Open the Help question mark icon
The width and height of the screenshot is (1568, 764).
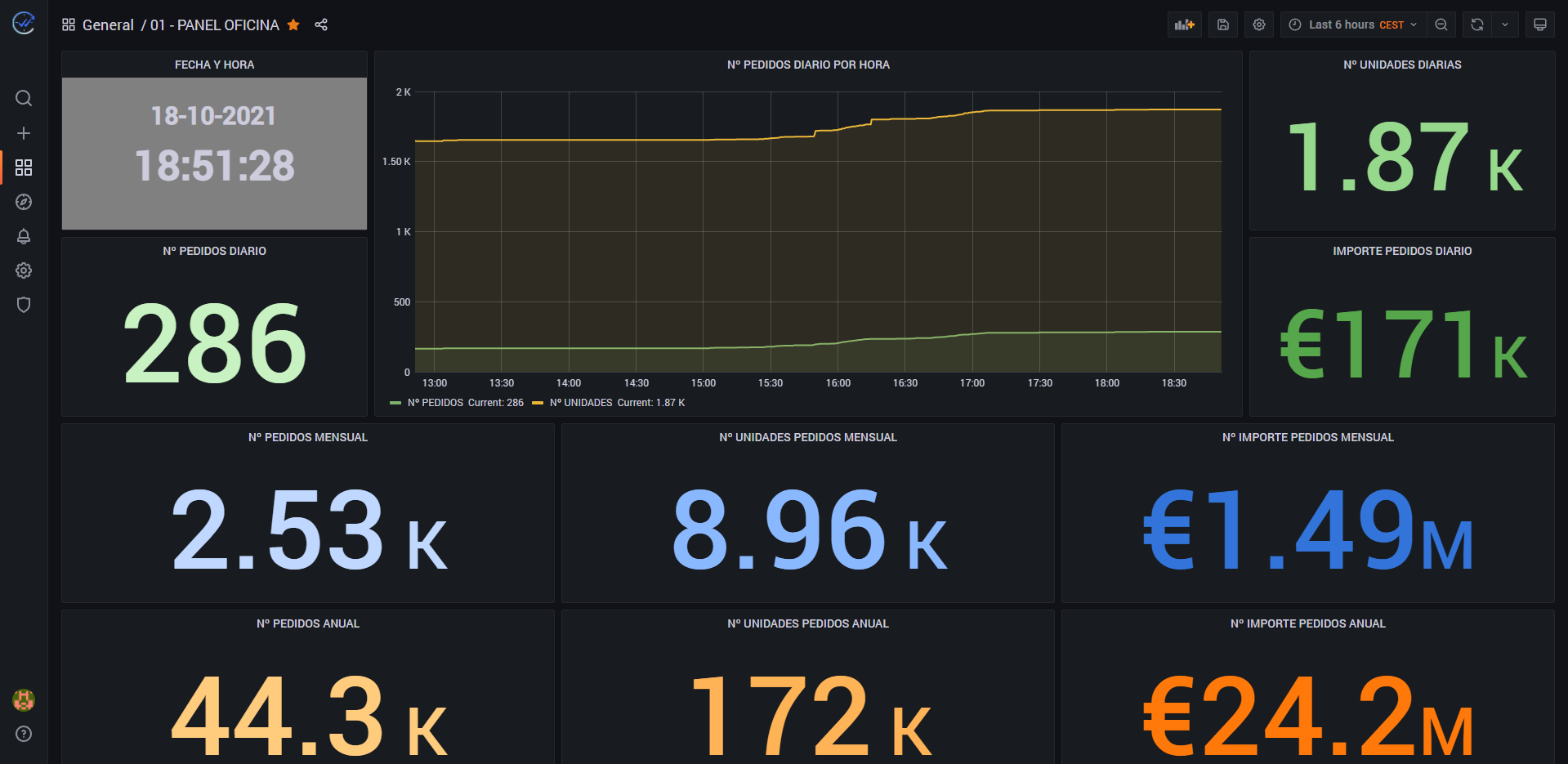24,734
